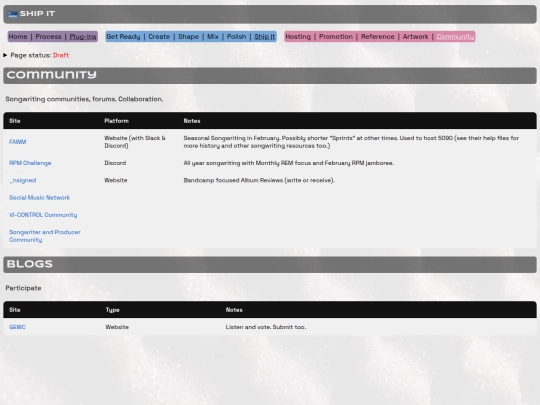Click the Discord platform cell

click(x=115, y=163)
